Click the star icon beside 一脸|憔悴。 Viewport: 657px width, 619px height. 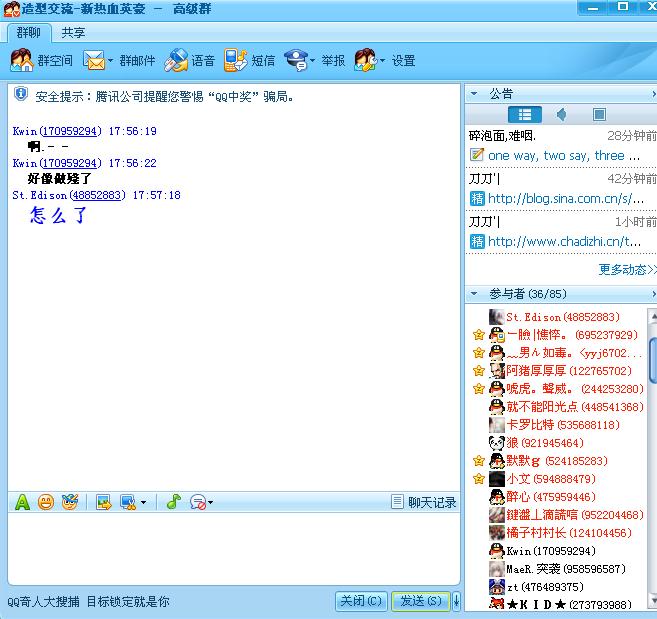click(x=479, y=335)
